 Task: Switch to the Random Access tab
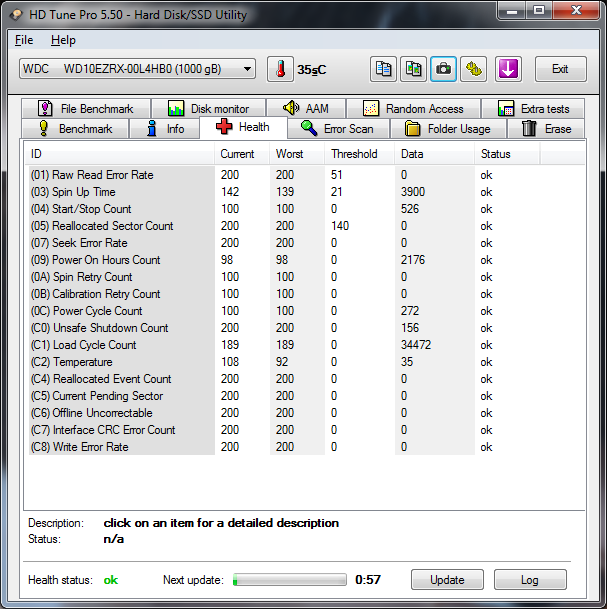[x=414, y=108]
